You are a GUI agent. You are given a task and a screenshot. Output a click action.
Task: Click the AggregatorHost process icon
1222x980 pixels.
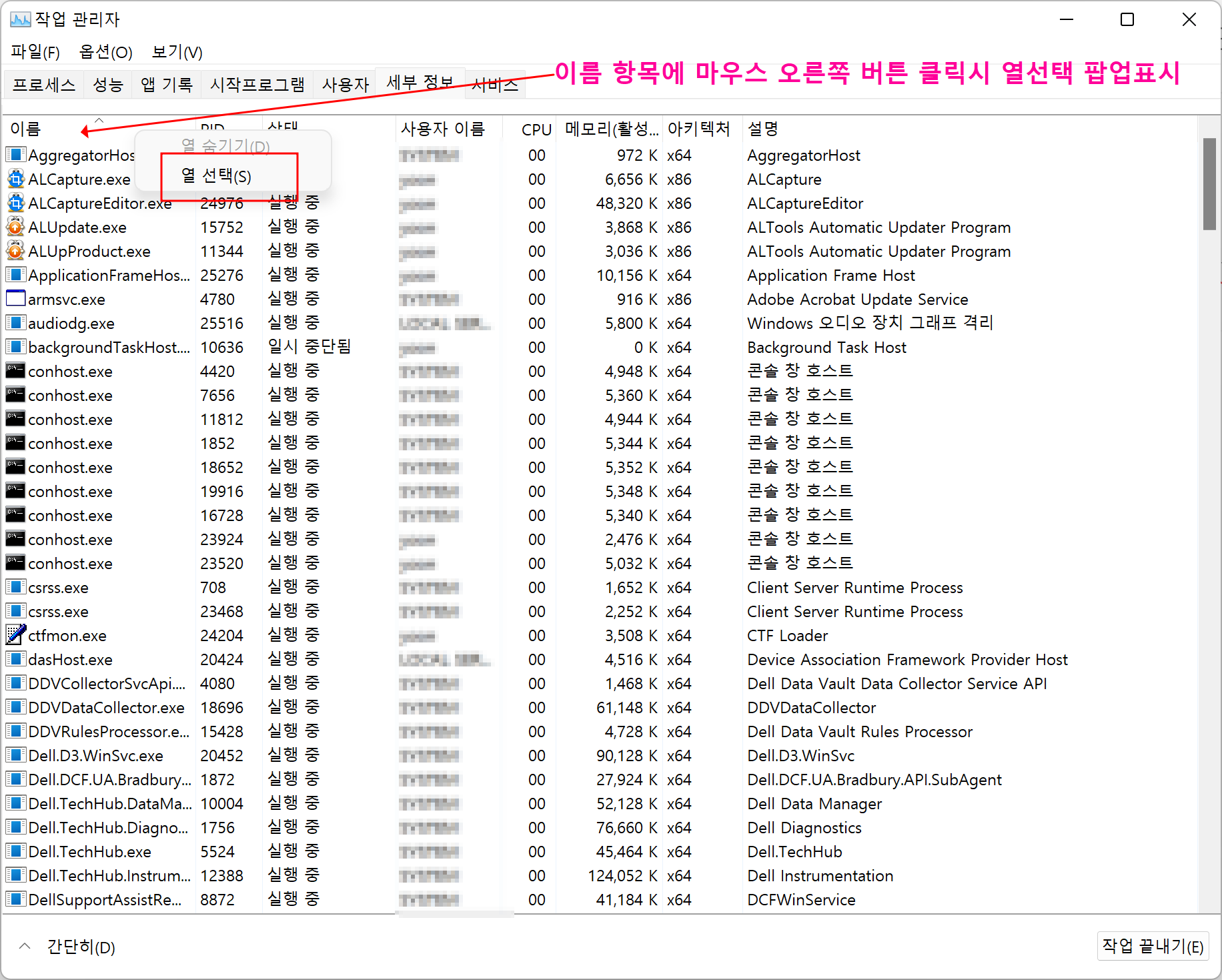(x=15, y=155)
